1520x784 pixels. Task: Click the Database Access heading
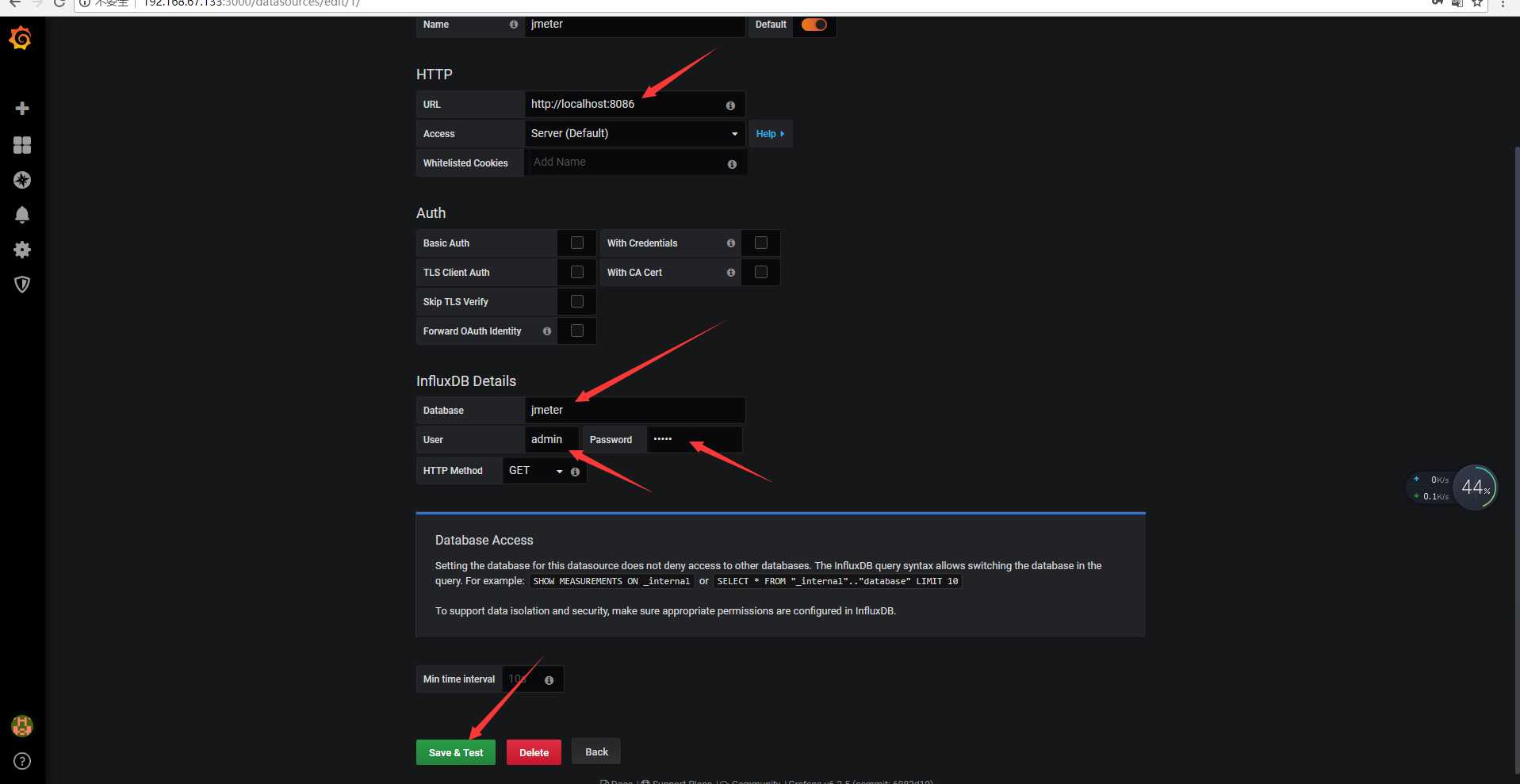[484, 541]
